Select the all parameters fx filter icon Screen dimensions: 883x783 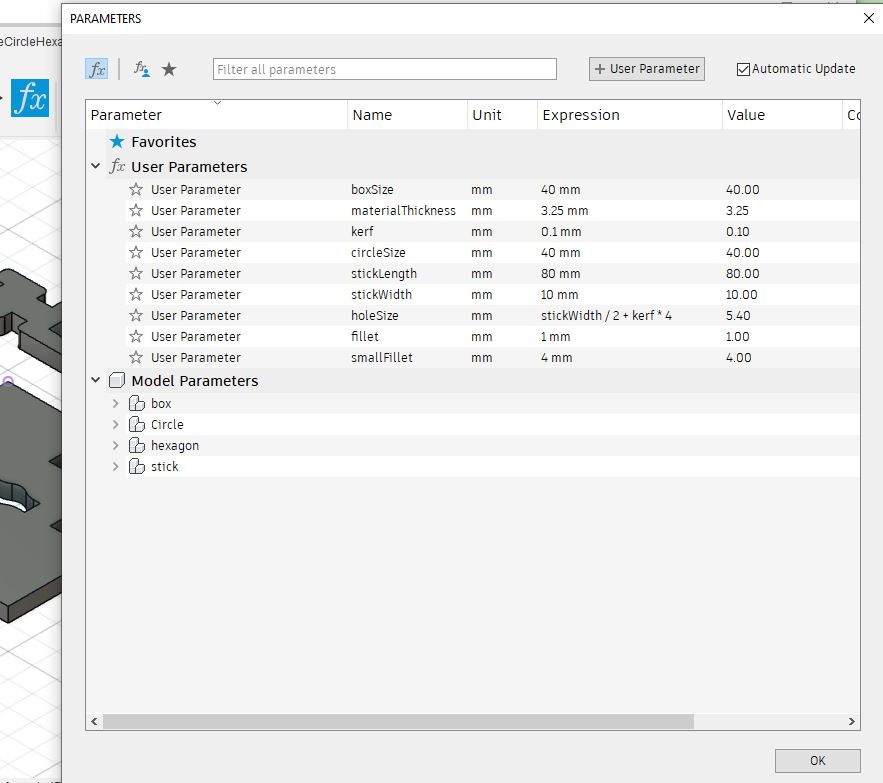point(97,69)
